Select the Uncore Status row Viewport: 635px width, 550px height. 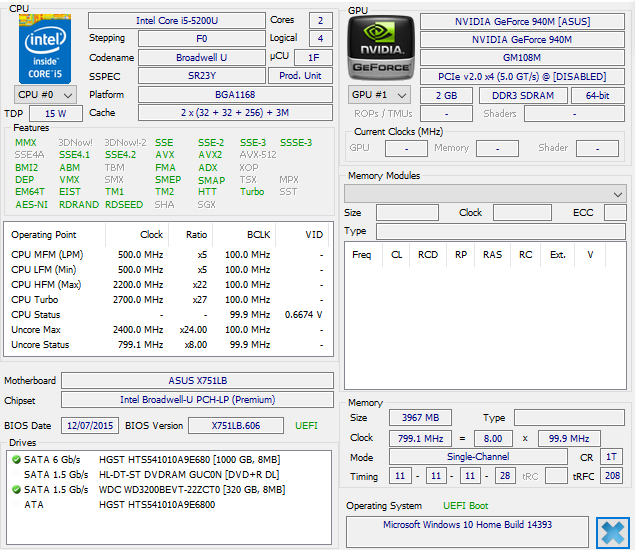coord(167,345)
